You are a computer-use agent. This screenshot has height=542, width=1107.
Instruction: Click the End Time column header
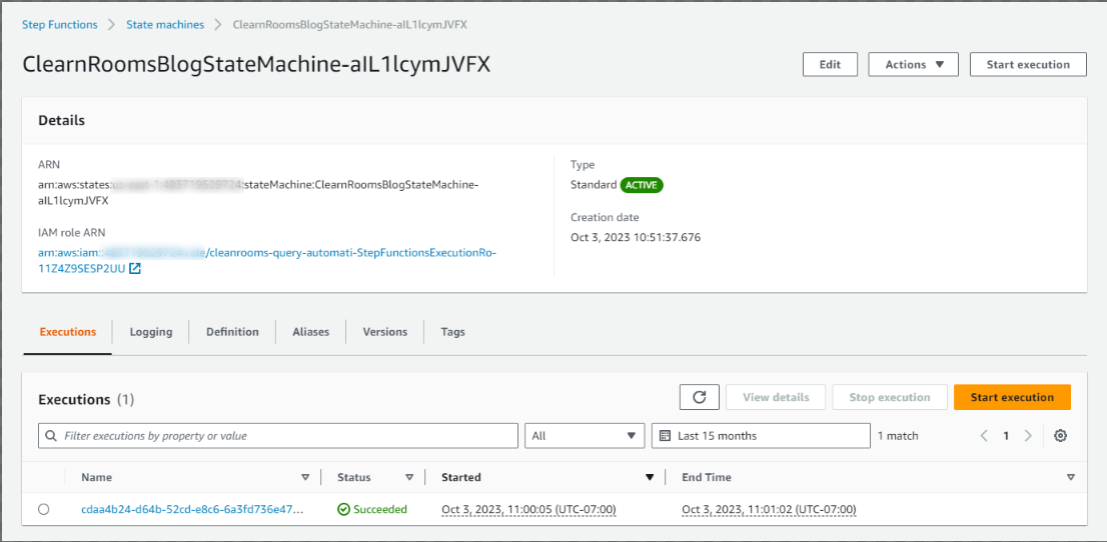(x=707, y=477)
